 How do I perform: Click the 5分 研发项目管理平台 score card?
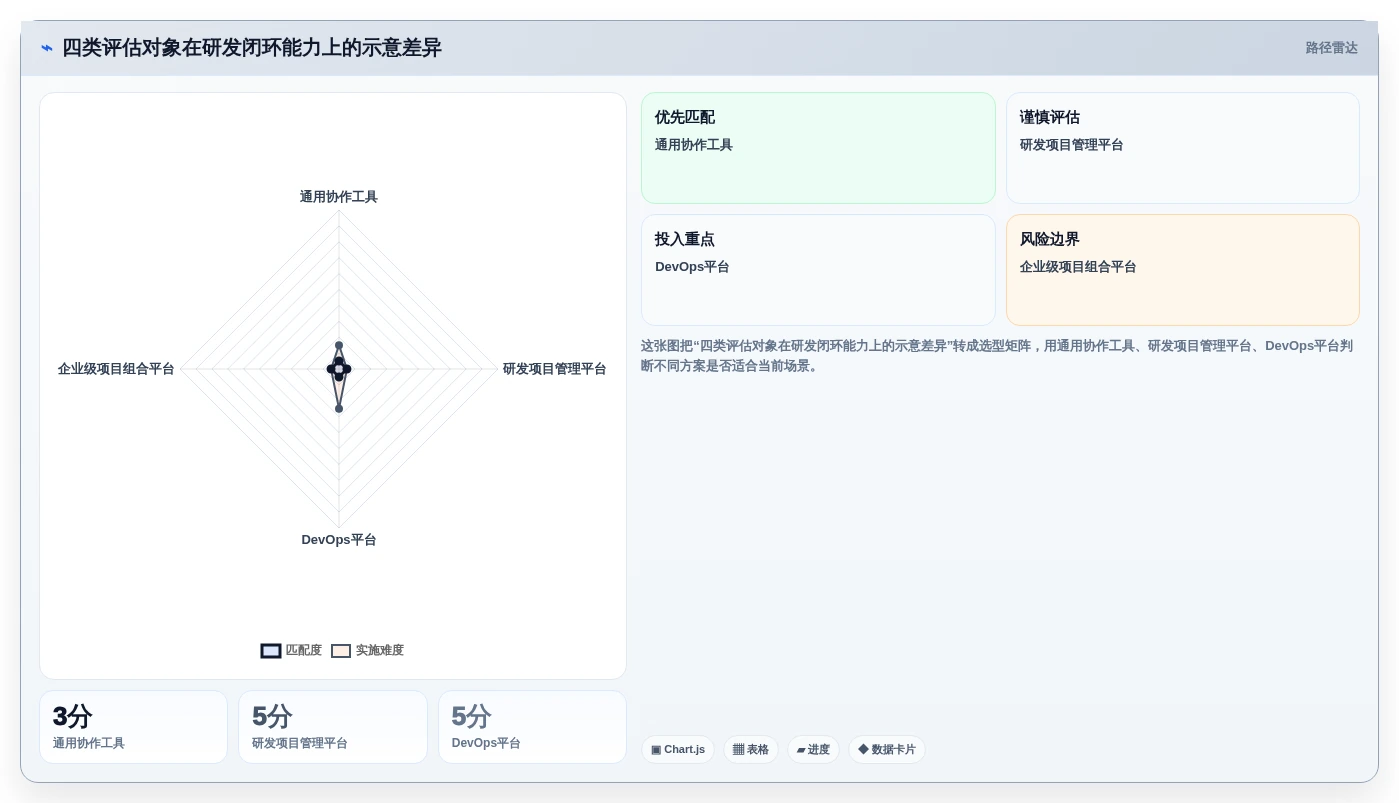pos(333,727)
